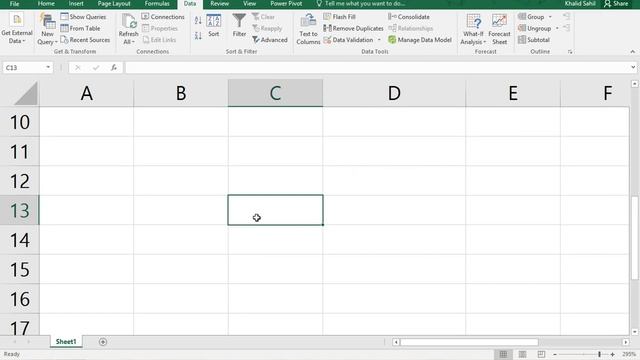The width and height of the screenshot is (640, 360).
Task: Open Get External Data menu
Action: (x=16, y=29)
